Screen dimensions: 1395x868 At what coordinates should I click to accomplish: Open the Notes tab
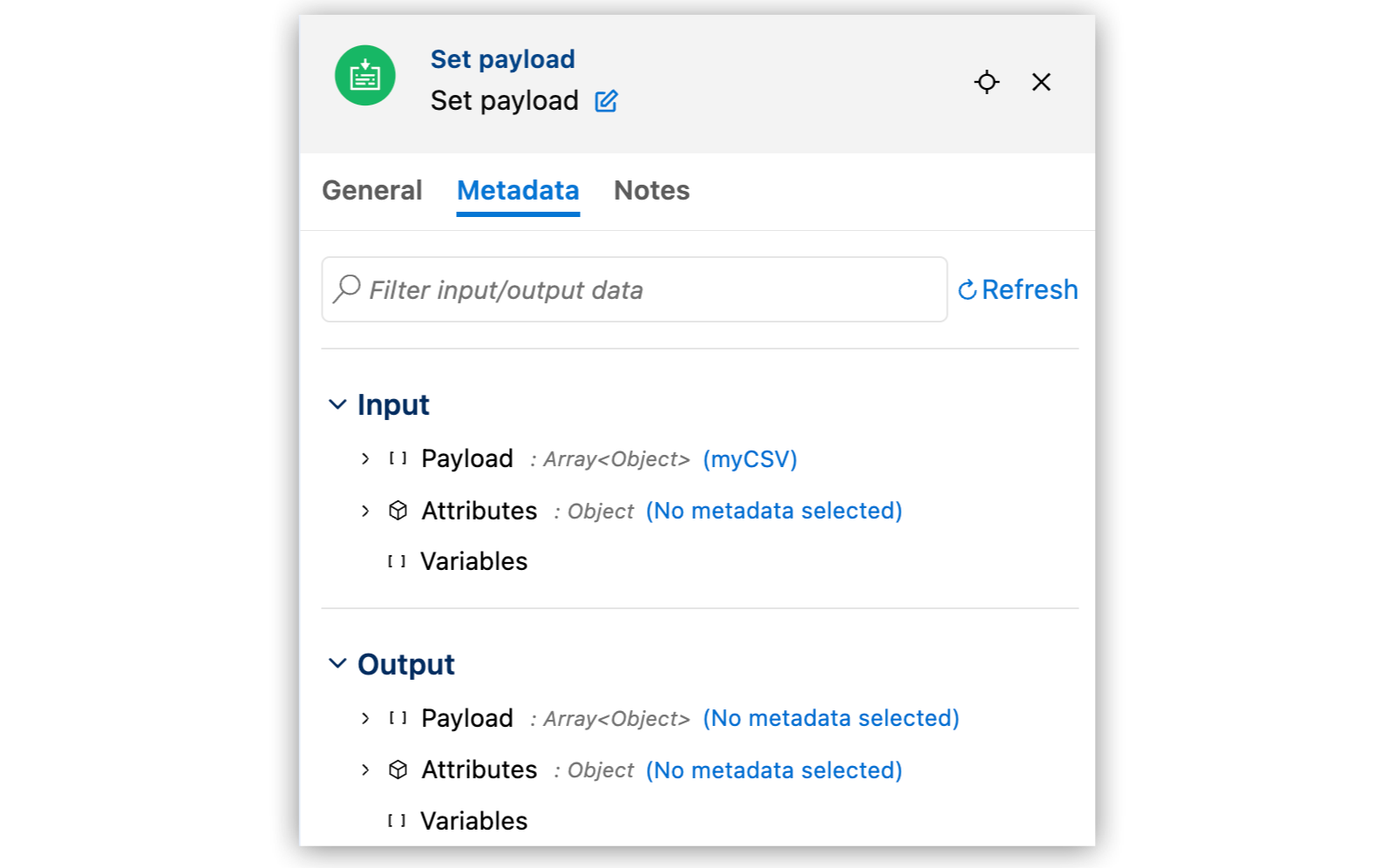(x=651, y=190)
